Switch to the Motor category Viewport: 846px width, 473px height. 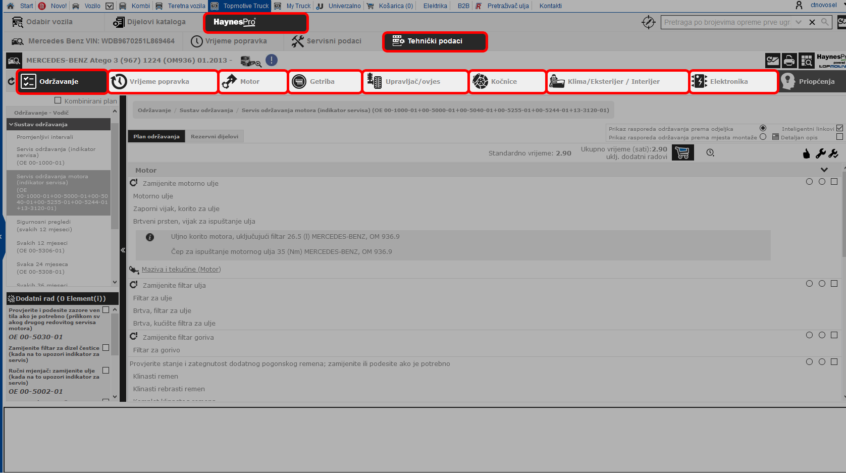253,81
